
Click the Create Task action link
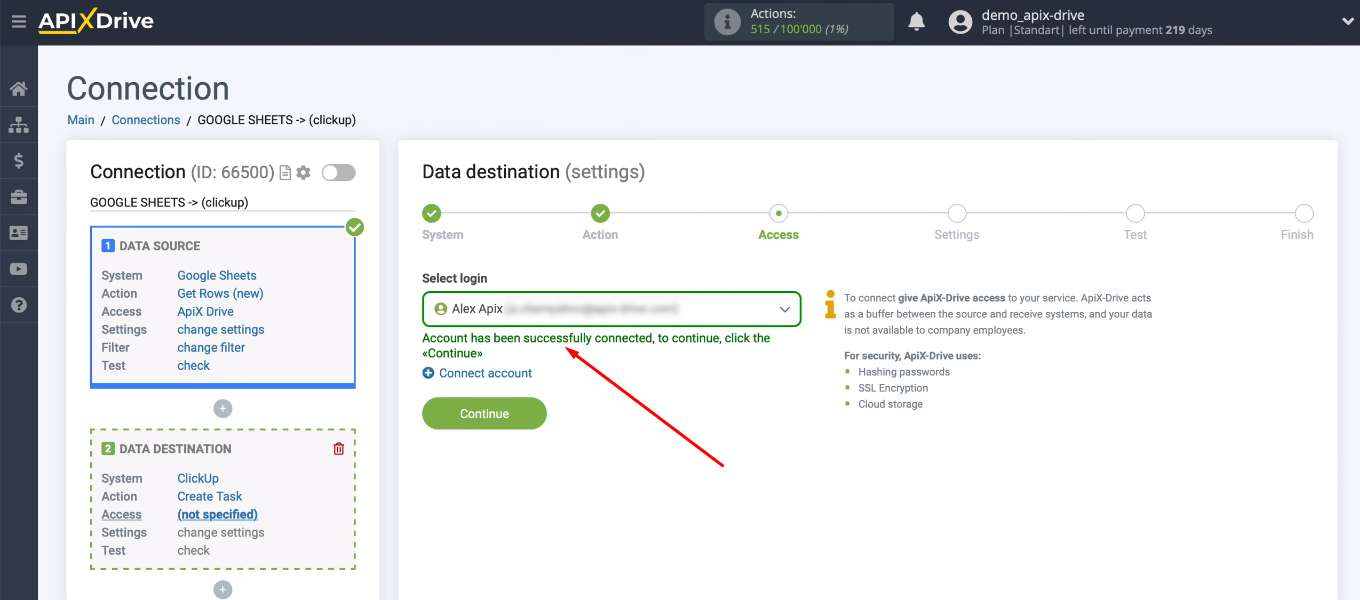click(210, 497)
